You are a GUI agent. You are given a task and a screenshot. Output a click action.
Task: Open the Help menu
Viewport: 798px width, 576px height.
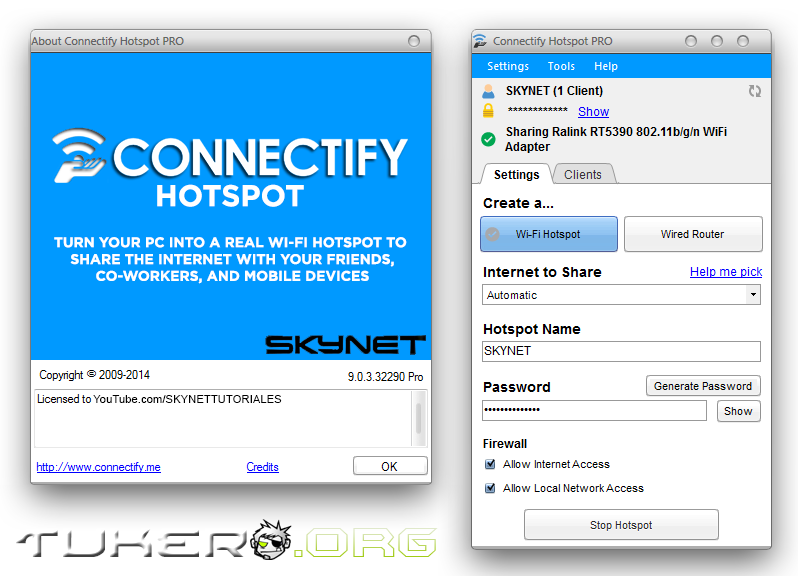(x=606, y=66)
